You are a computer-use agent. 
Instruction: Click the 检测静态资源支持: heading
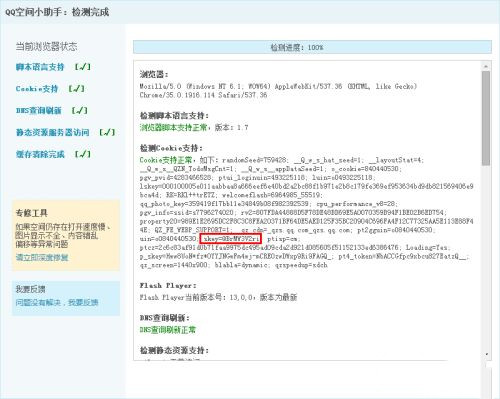pyautogui.click(x=174, y=350)
